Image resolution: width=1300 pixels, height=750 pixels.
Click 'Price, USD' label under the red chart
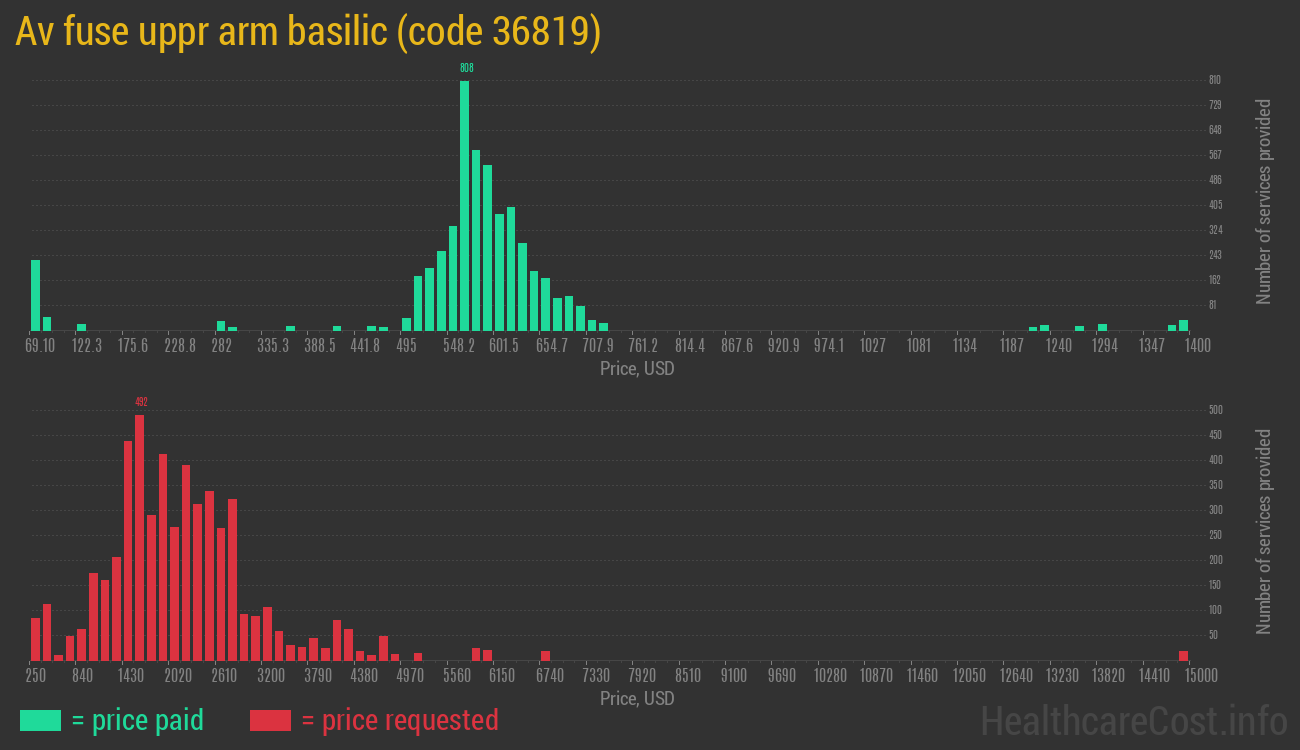pos(637,698)
